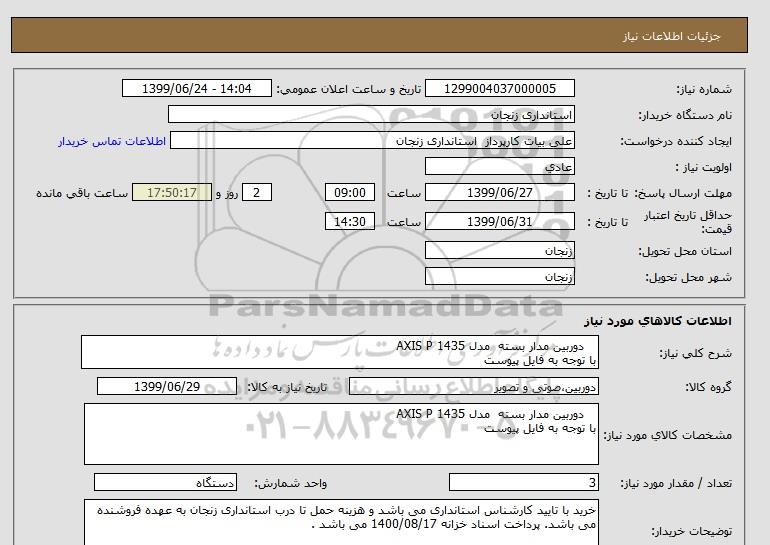Click label اولویت نیاز

coord(703,167)
